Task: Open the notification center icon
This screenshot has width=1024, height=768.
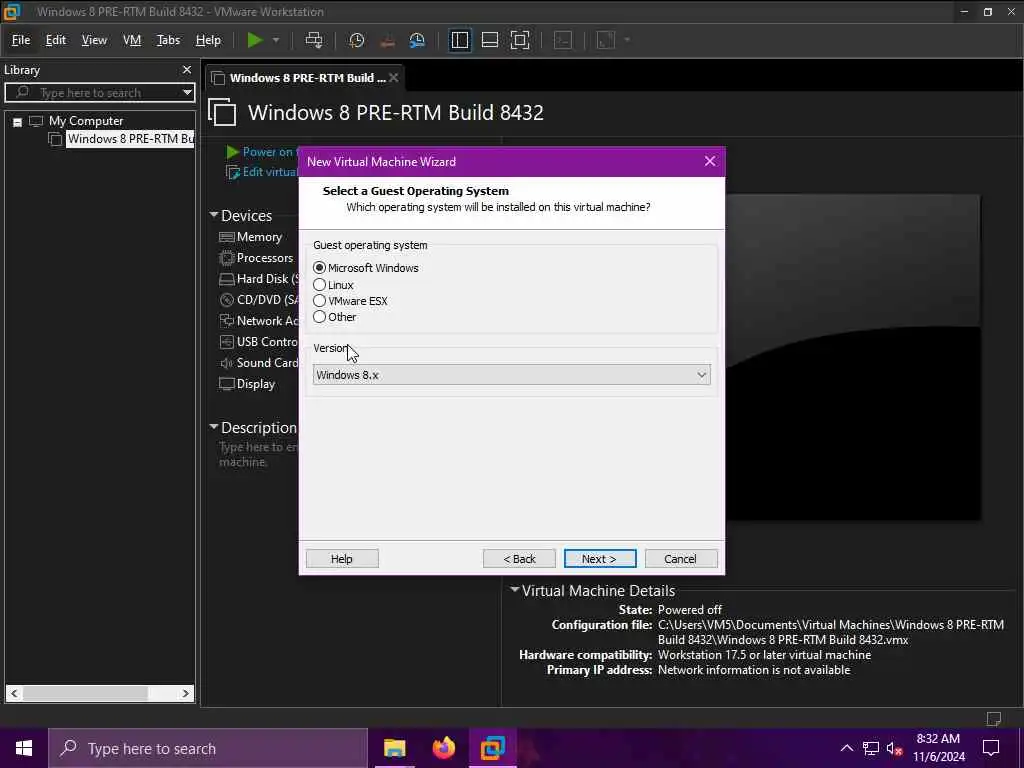Action: [991, 748]
